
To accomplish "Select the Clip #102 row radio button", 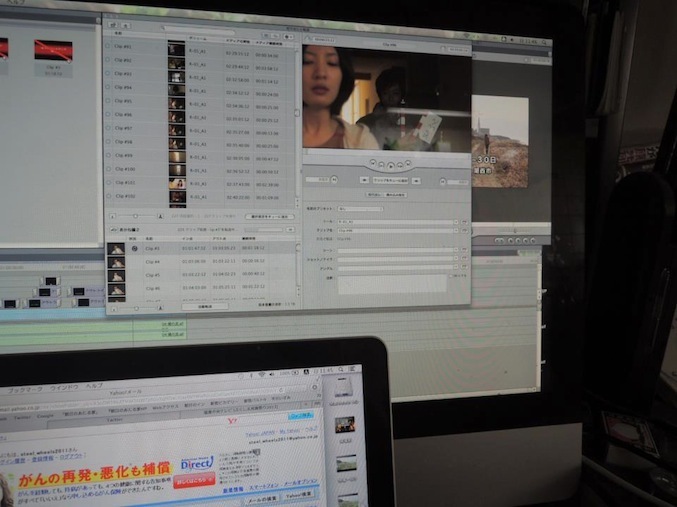I will [x=108, y=197].
